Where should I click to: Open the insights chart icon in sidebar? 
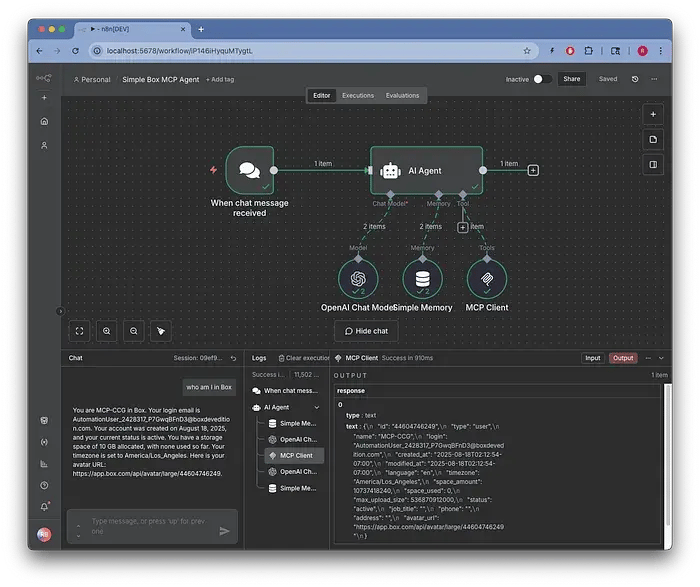point(44,464)
